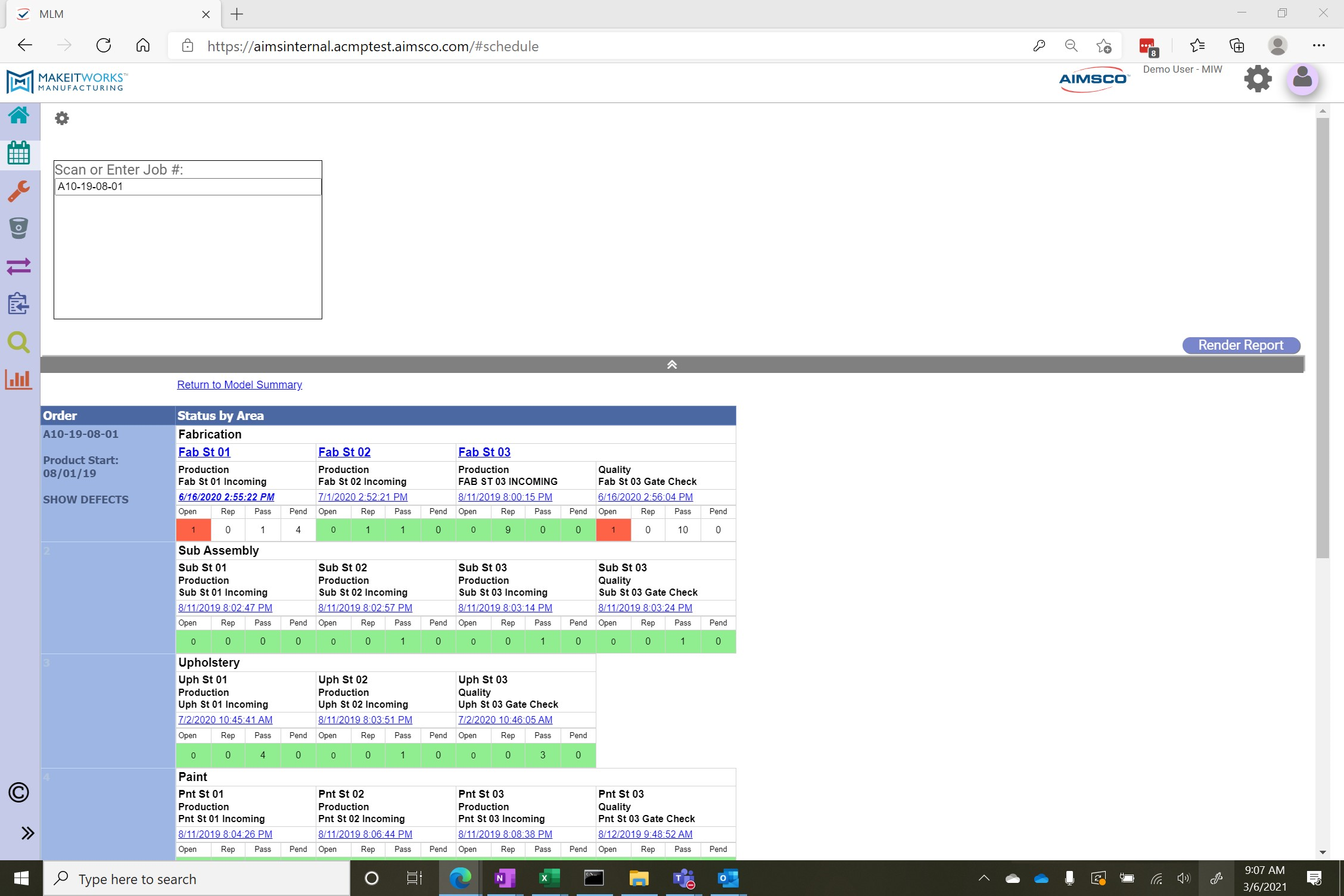Open the home icon in sidebar
This screenshot has width=1344, height=896.
click(19, 116)
